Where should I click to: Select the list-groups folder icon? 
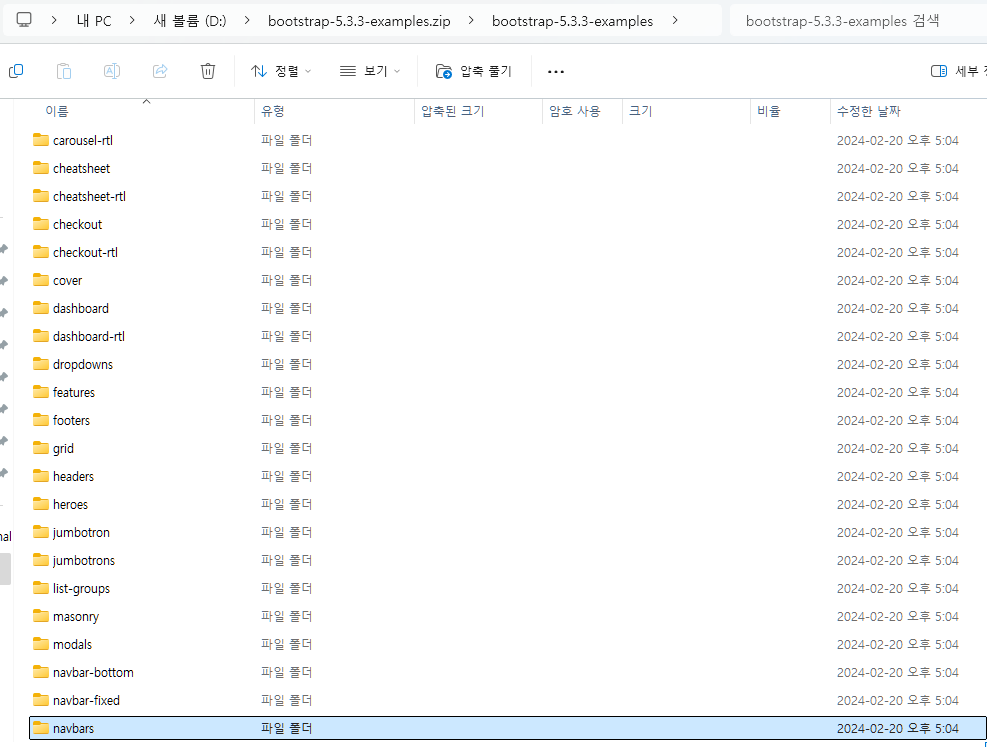click(x=41, y=588)
